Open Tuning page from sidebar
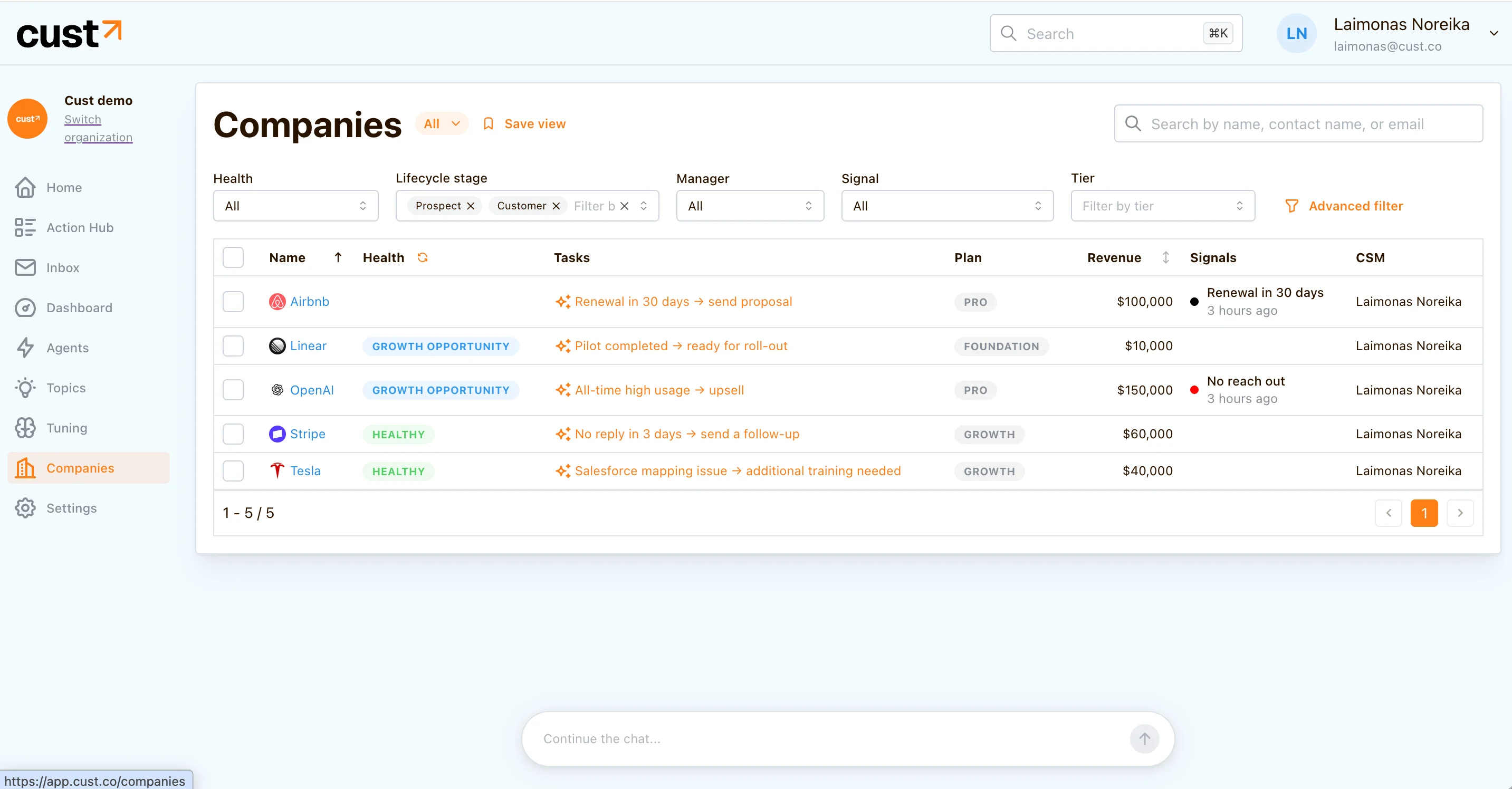This screenshot has height=789, width=1512. point(89,428)
